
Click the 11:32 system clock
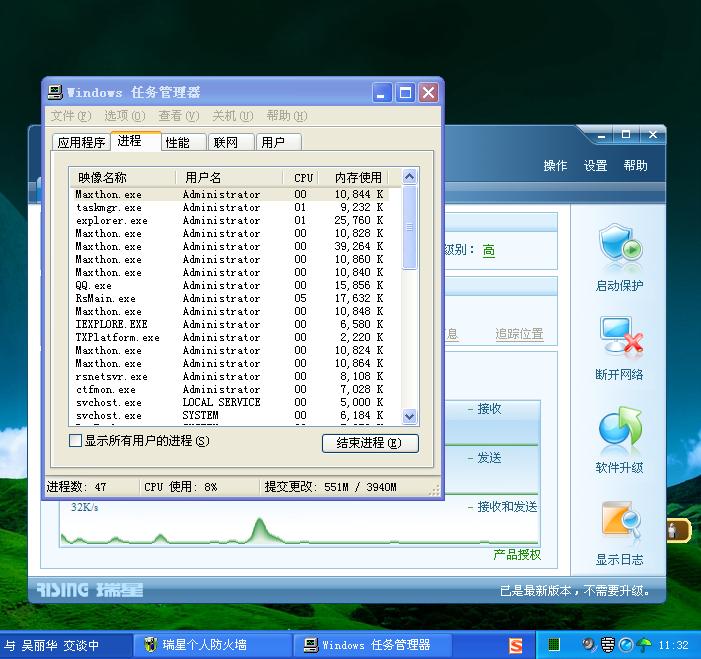[673, 645]
